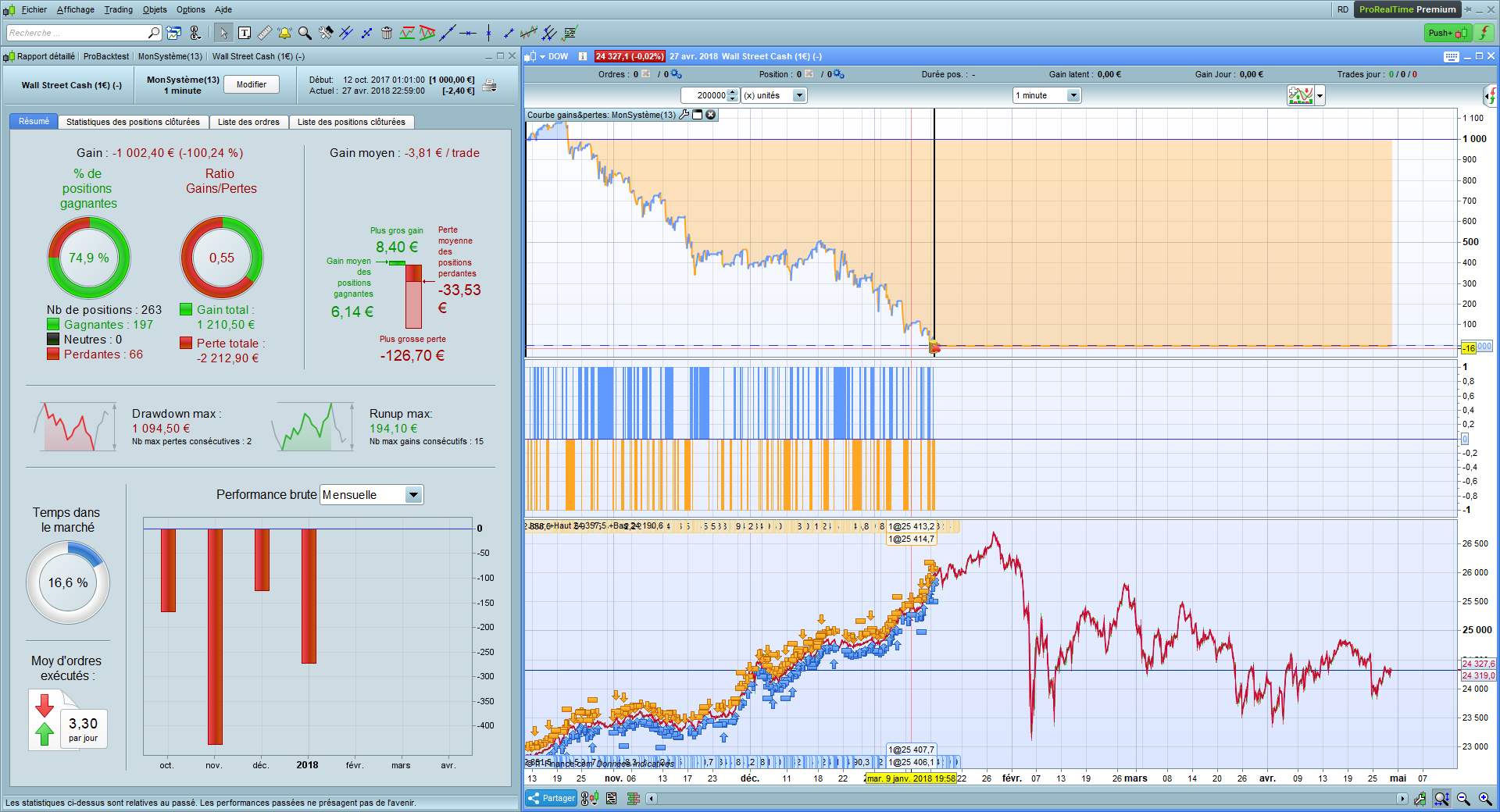Switch to Statistiques des positions clôturées tab
This screenshot has height=812, width=1500.
tap(133, 122)
